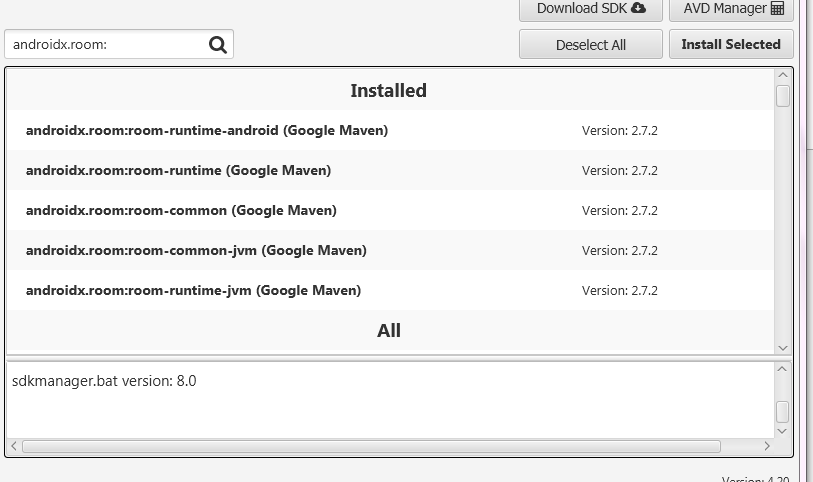Click the horizontal scrollbar thumb

pyautogui.click(x=371, y=446)
